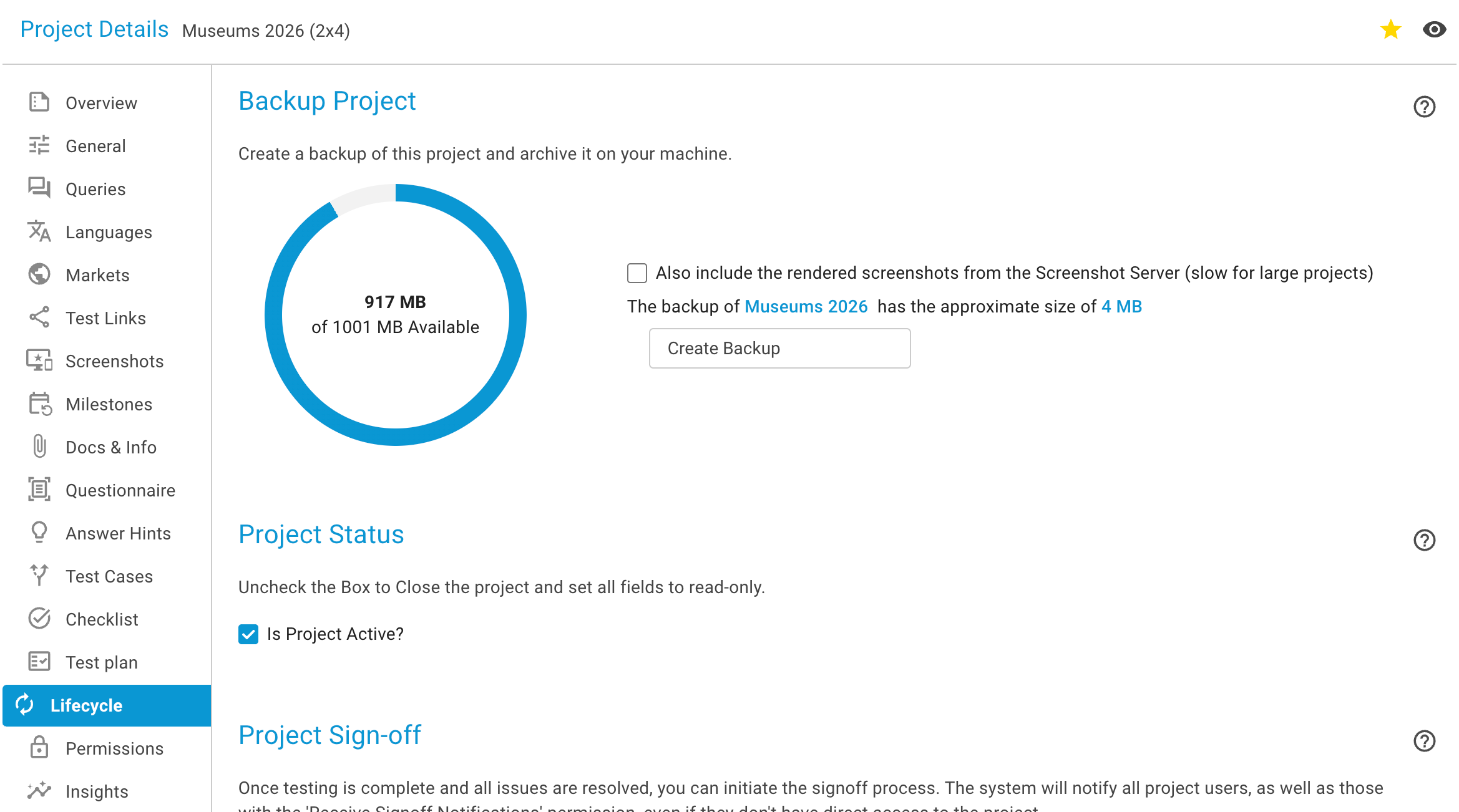Click the Markets globe icon
This screenshot has width=1459, height=812.
click(x=39, y=274)
